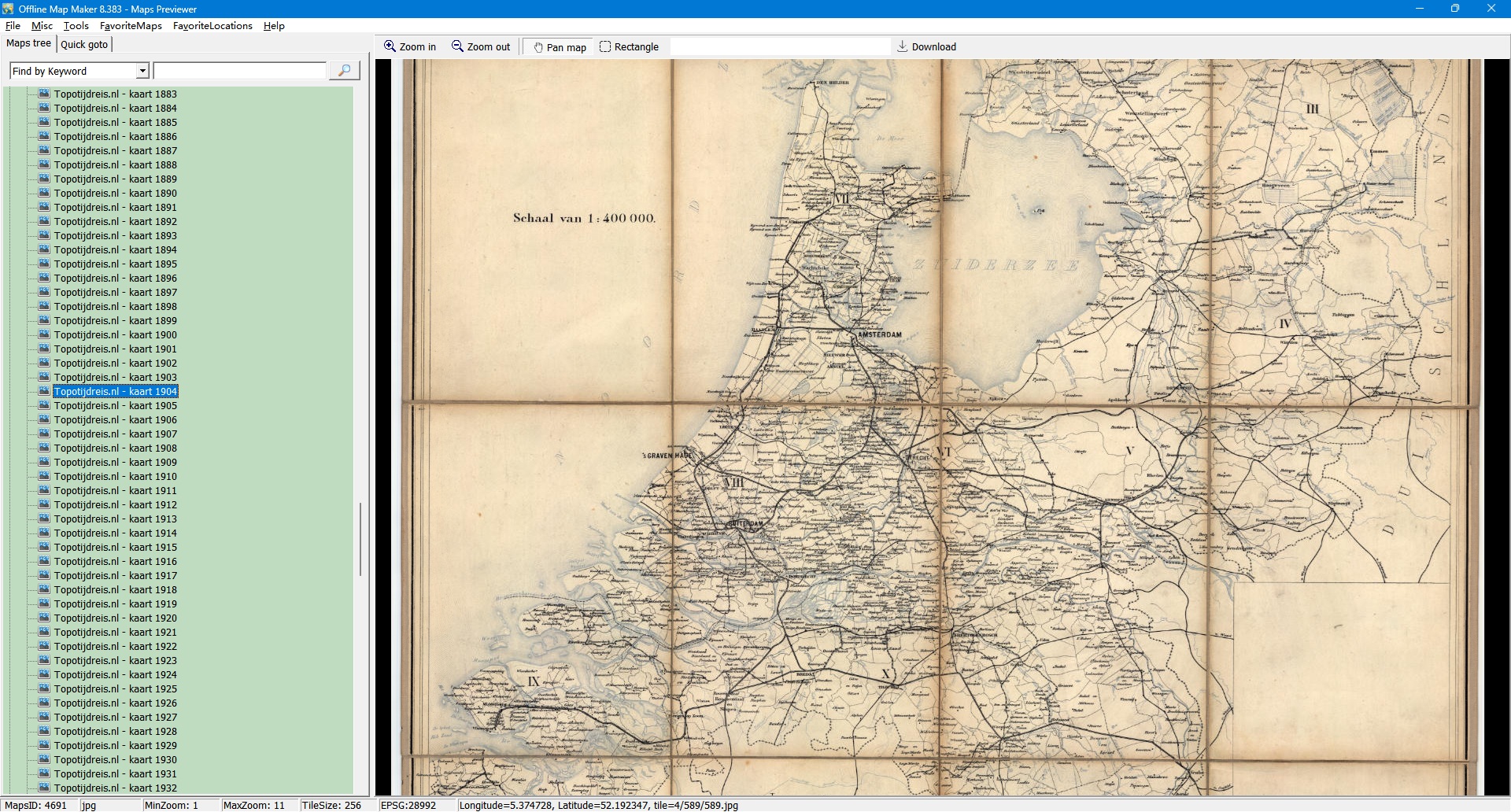Click the keyword search text field
The image size is (1511, 812).
point(239,72)
